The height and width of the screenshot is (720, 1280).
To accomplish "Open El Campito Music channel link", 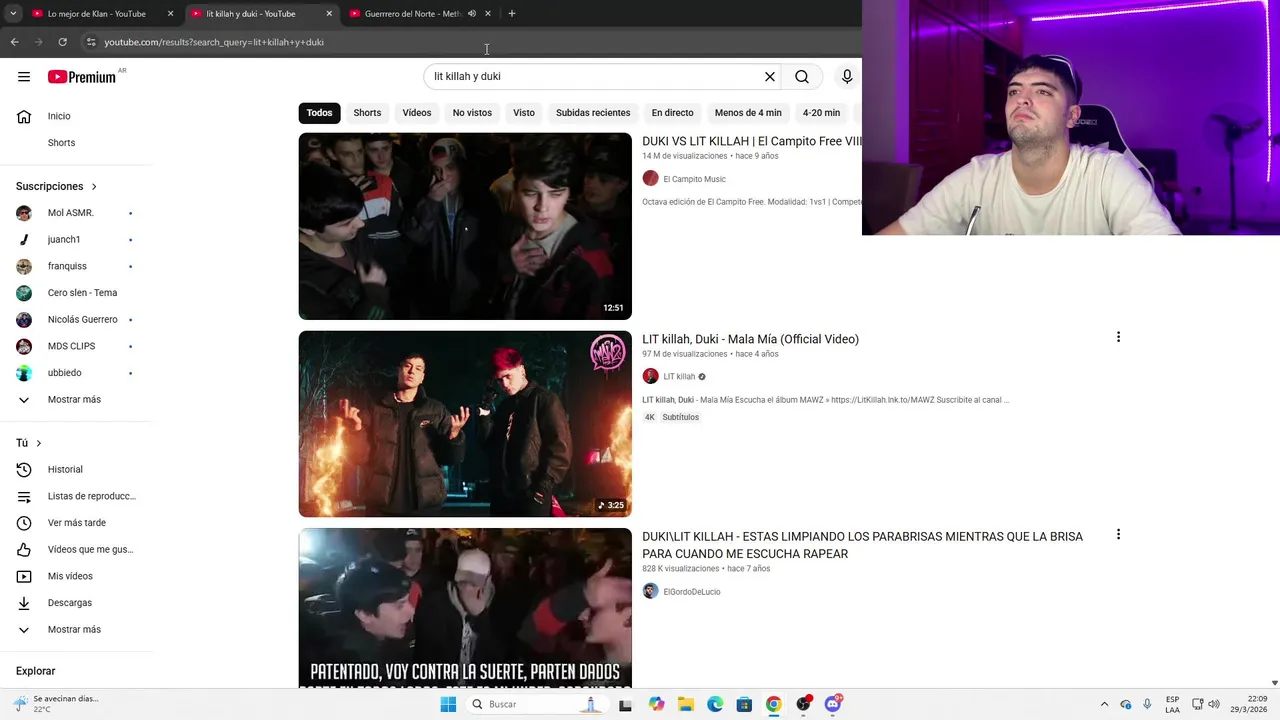I will point(694,179).
